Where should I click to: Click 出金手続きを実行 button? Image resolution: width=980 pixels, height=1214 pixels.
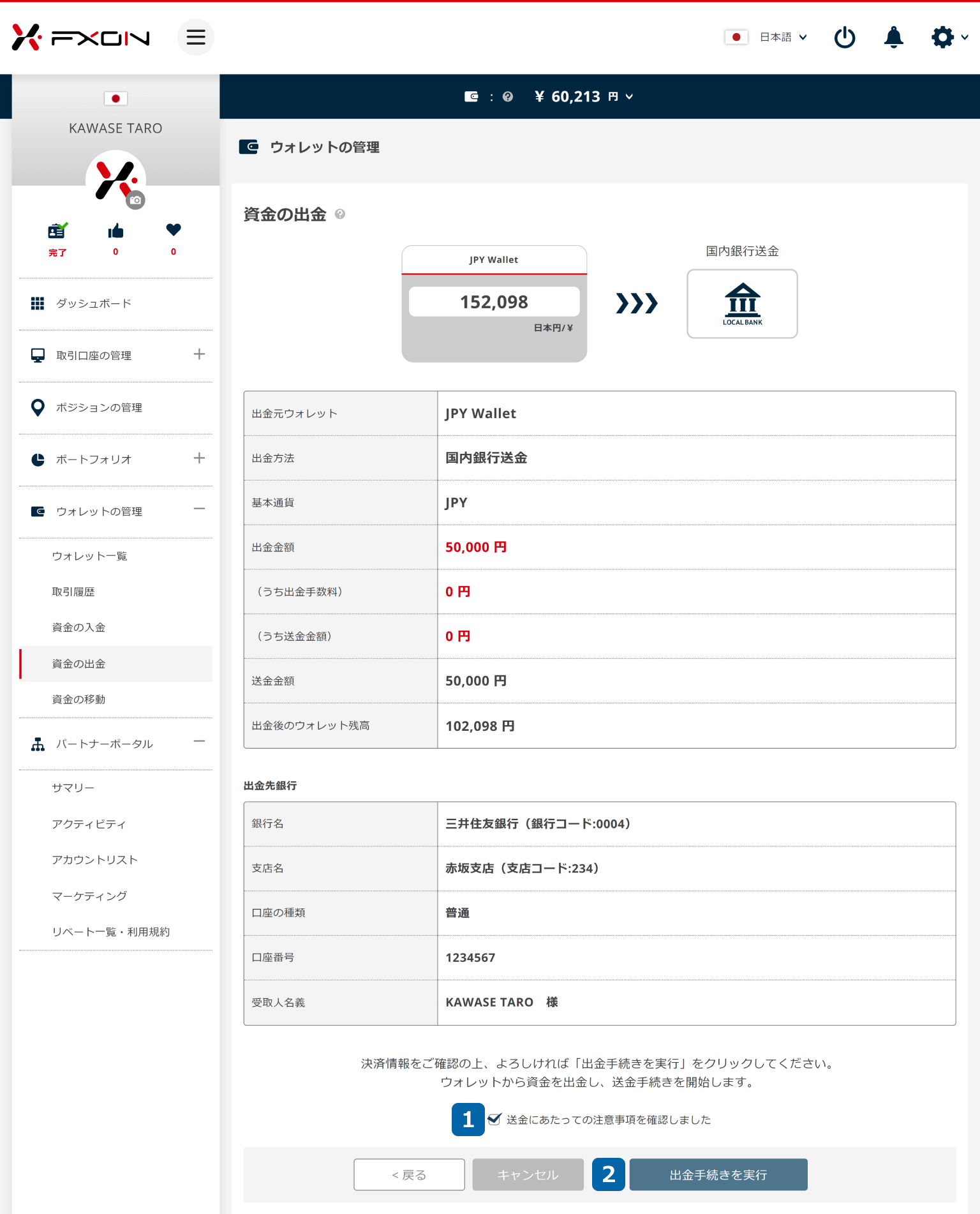pos(718,1174)
